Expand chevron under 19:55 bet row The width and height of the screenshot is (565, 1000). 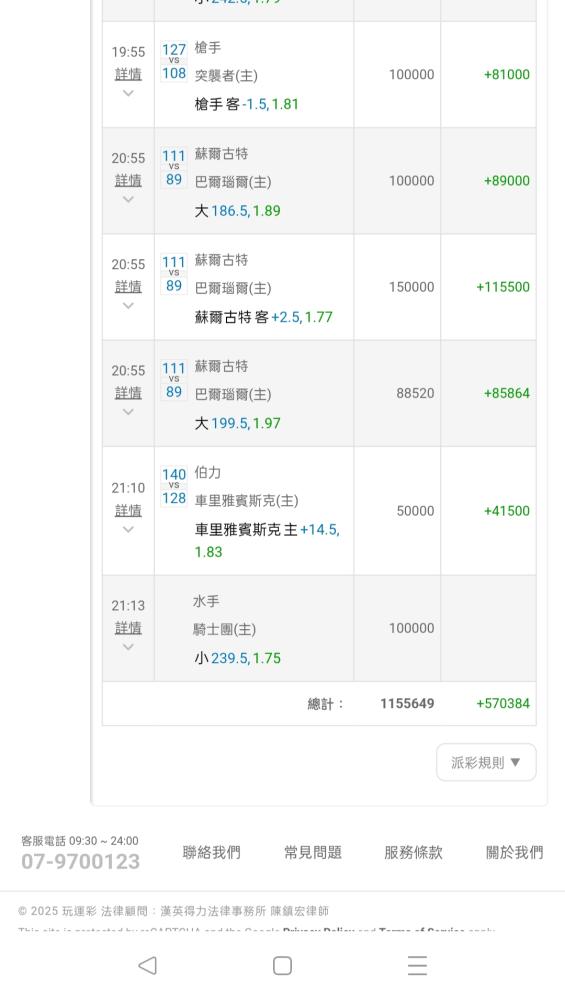tap(128, 93)
